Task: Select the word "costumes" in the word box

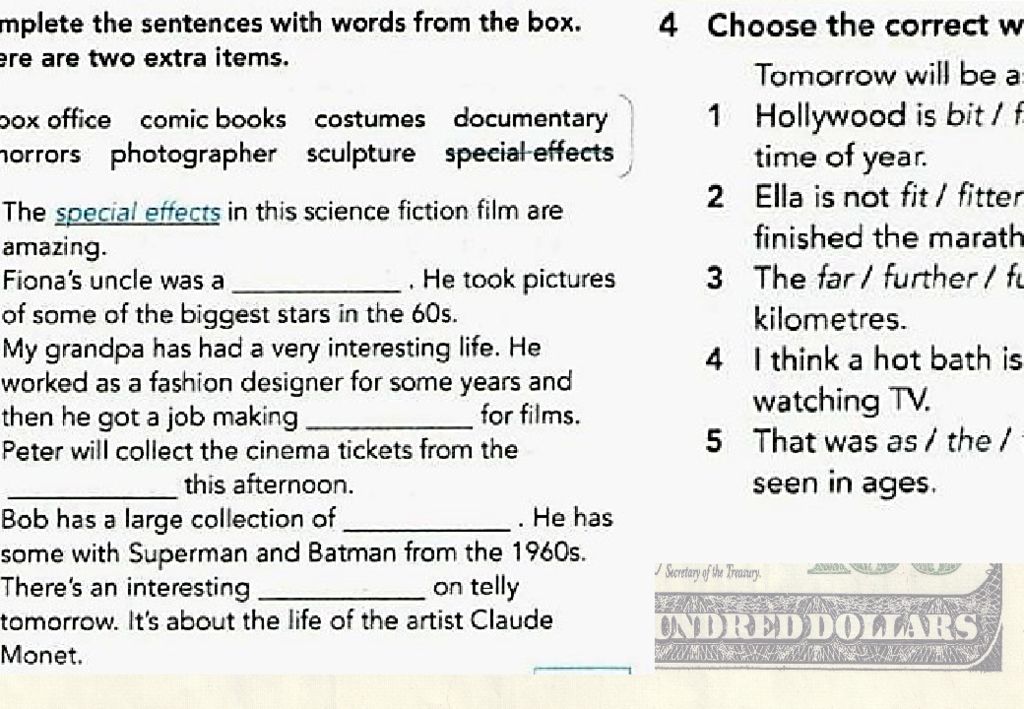Action: pos(370,119)
